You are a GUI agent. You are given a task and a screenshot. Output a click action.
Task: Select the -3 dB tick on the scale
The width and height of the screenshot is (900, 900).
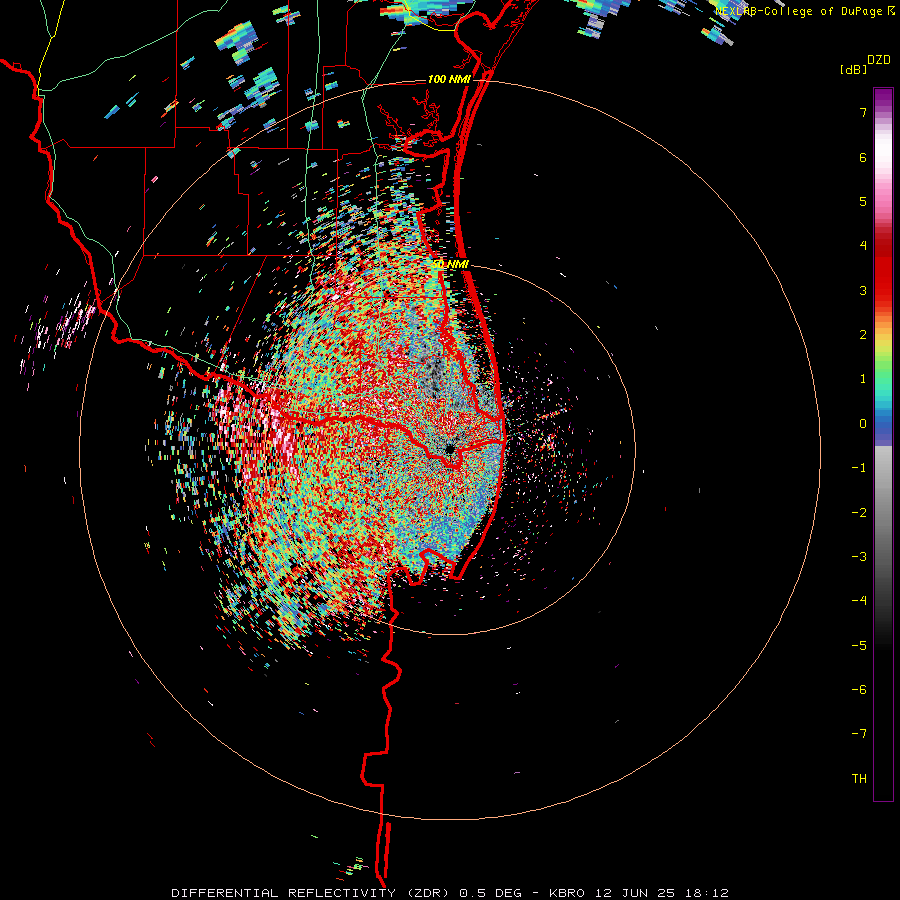coord(859,556)
